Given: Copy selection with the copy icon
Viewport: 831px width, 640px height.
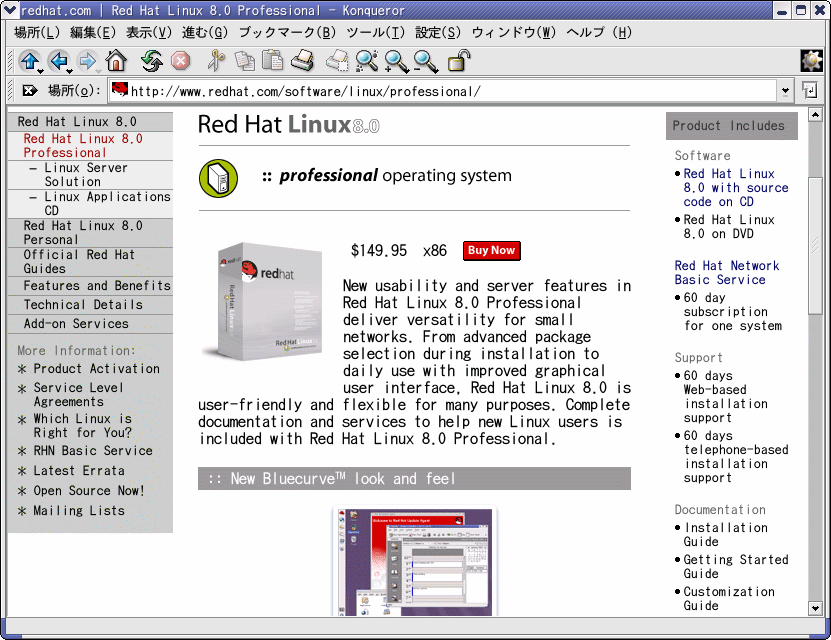Looking at the screenshot, I should pos(244,61).
